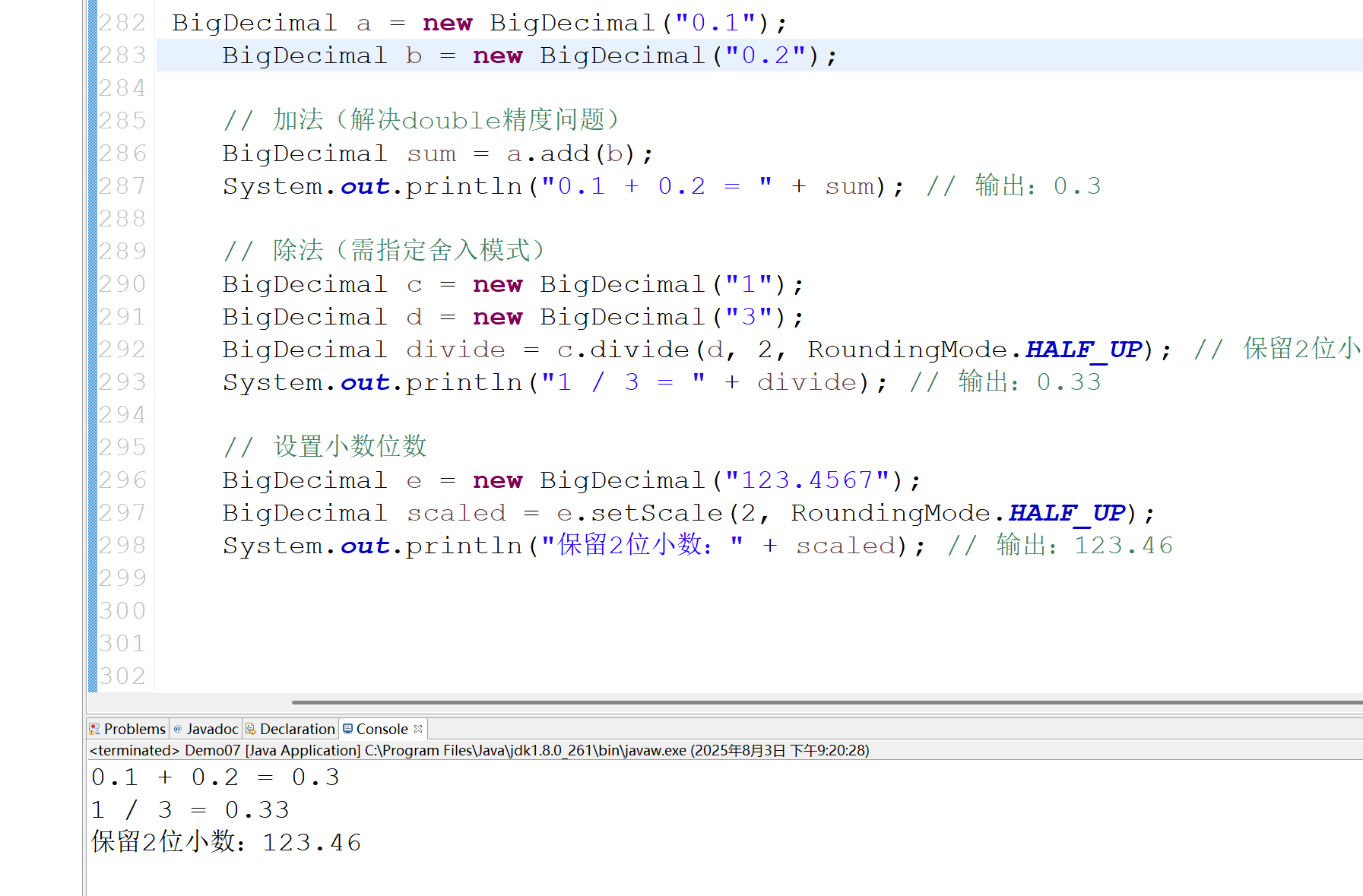Click the Problems view icon
This screenshot has height=896, width=1363.
pos(96,728)
